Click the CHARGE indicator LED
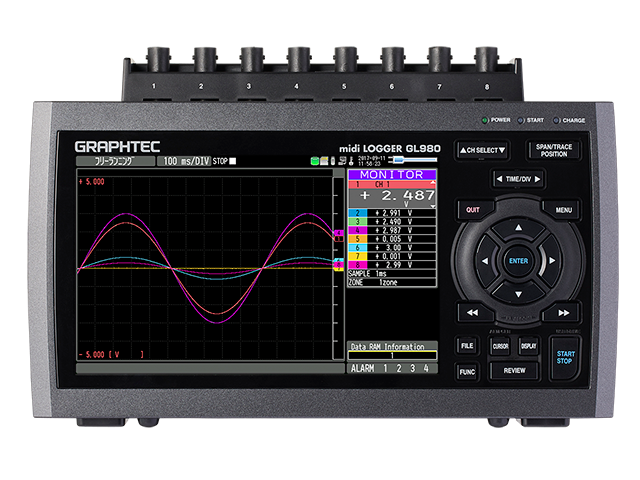 556,120
